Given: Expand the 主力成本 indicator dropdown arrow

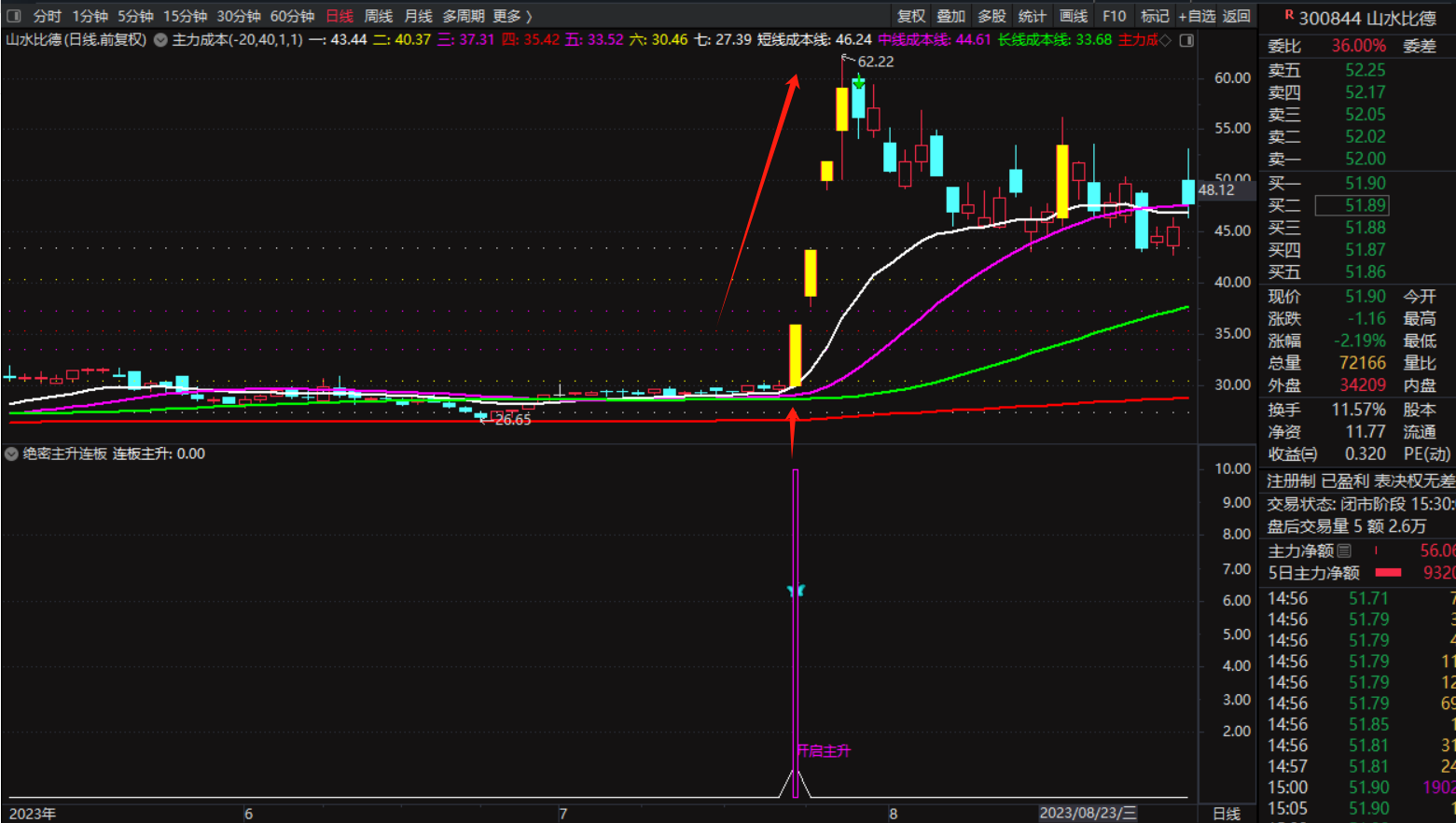Looking at the screenshot, I should [160, 40].
